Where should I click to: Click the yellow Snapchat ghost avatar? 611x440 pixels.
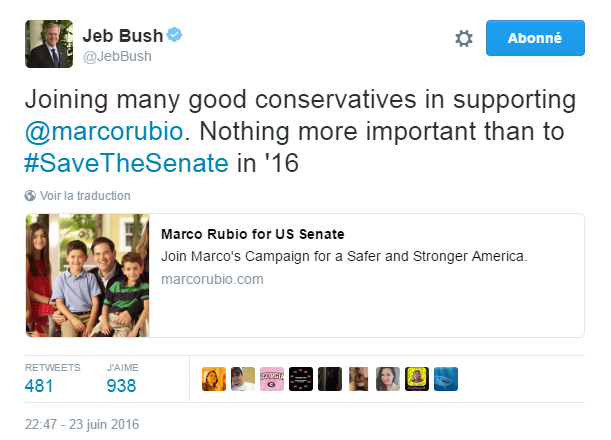point(418,379)
